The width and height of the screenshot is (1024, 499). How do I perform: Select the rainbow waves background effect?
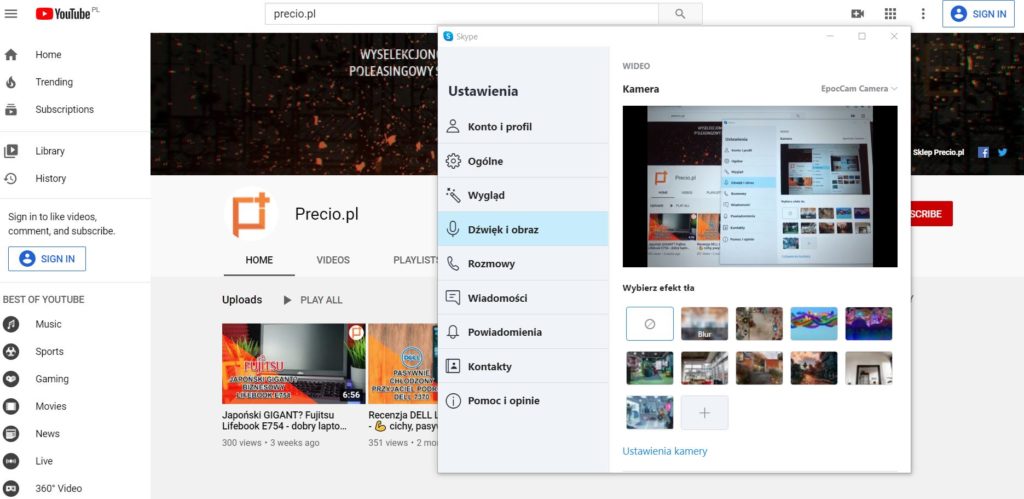click(x=814, y=324)
